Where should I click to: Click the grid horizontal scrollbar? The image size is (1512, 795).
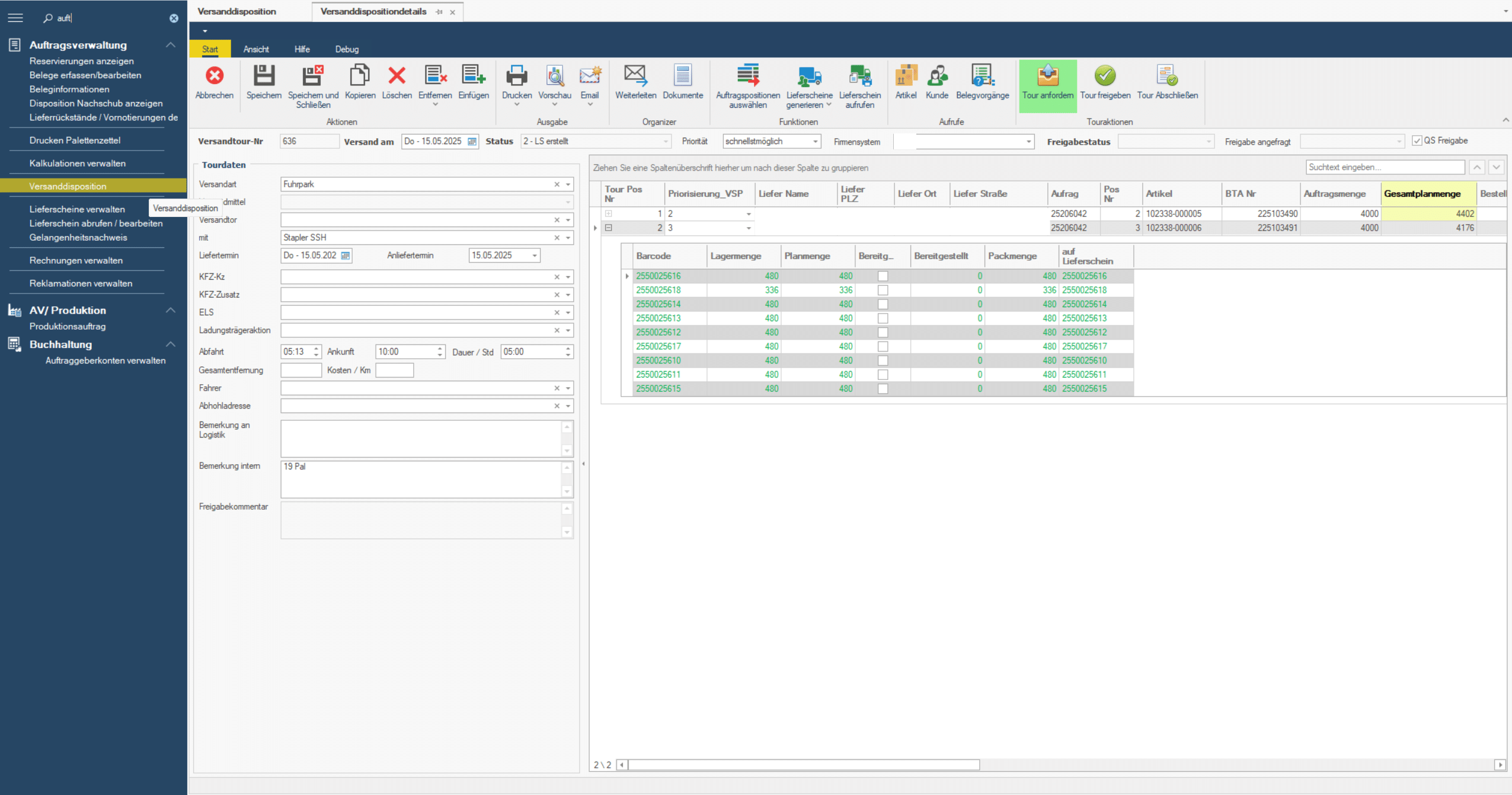pyautogui.click(x=803, y=765)
